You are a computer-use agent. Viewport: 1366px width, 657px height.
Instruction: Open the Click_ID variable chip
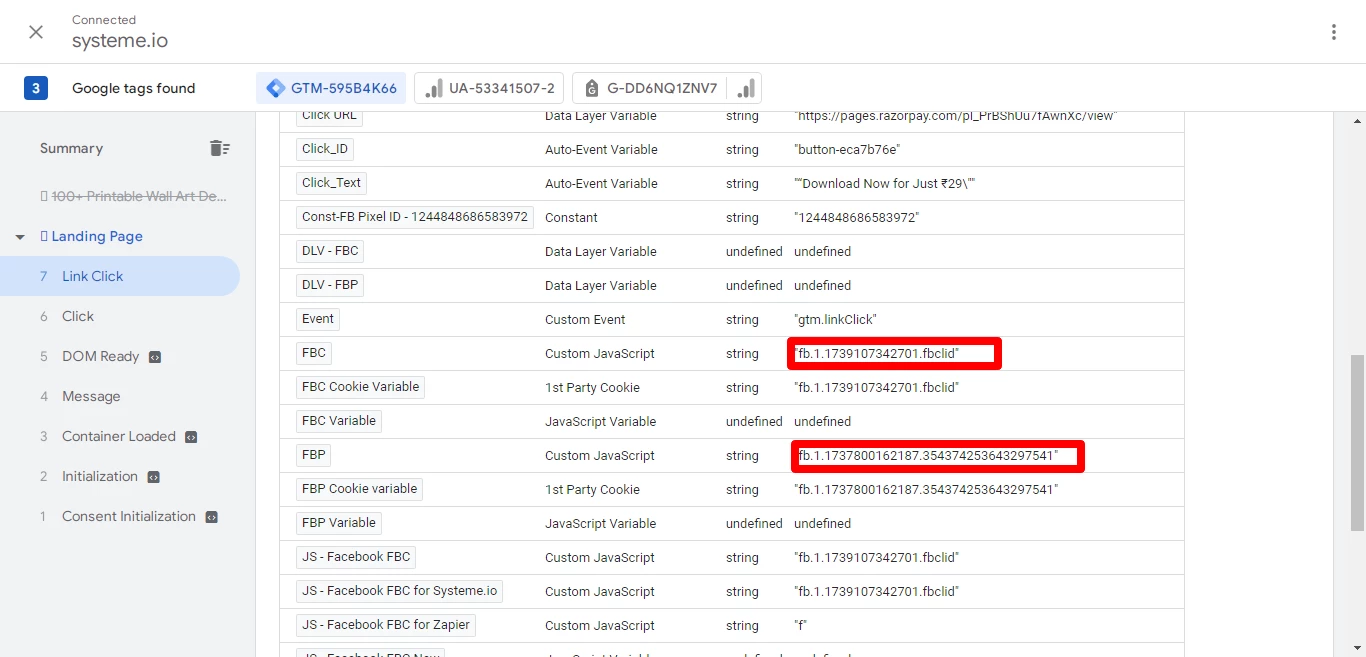click(x=325, y=149)
